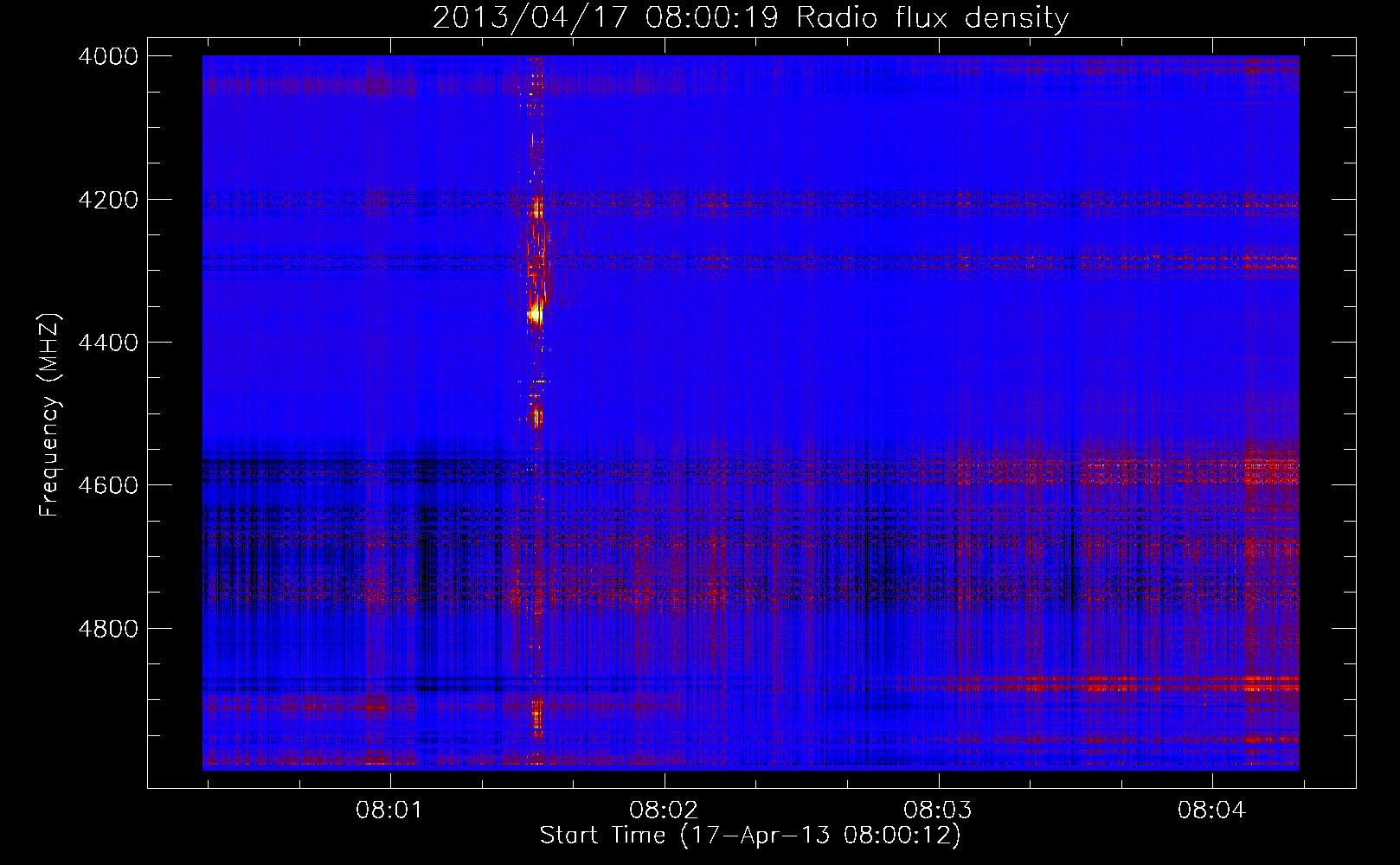This screenshot has width=1400, height=865.
Task: Click the burst feature near 4200 MHz
Action: pyautogui.click(x=536, y=208)
